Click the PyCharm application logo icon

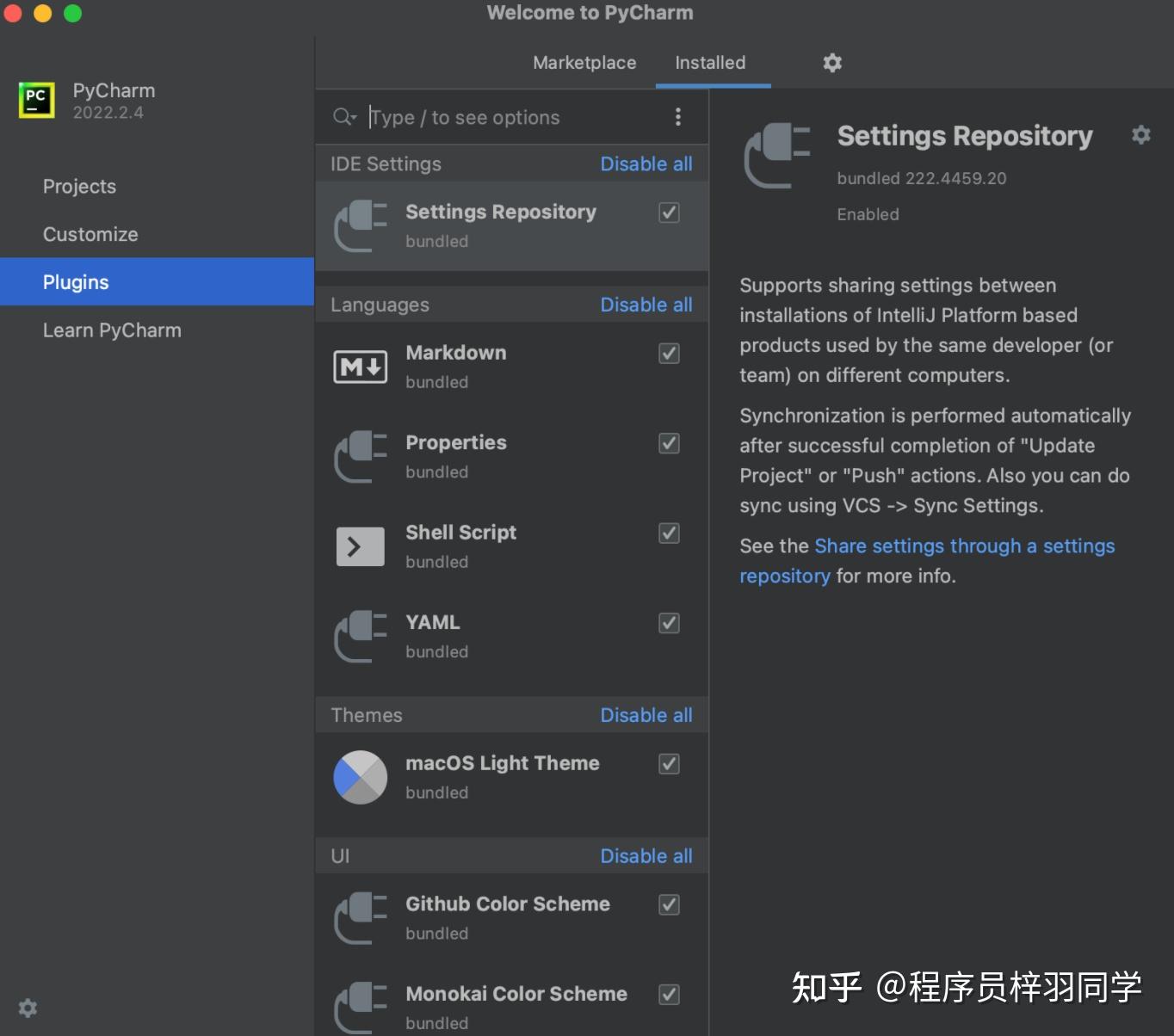pos(35,100)
